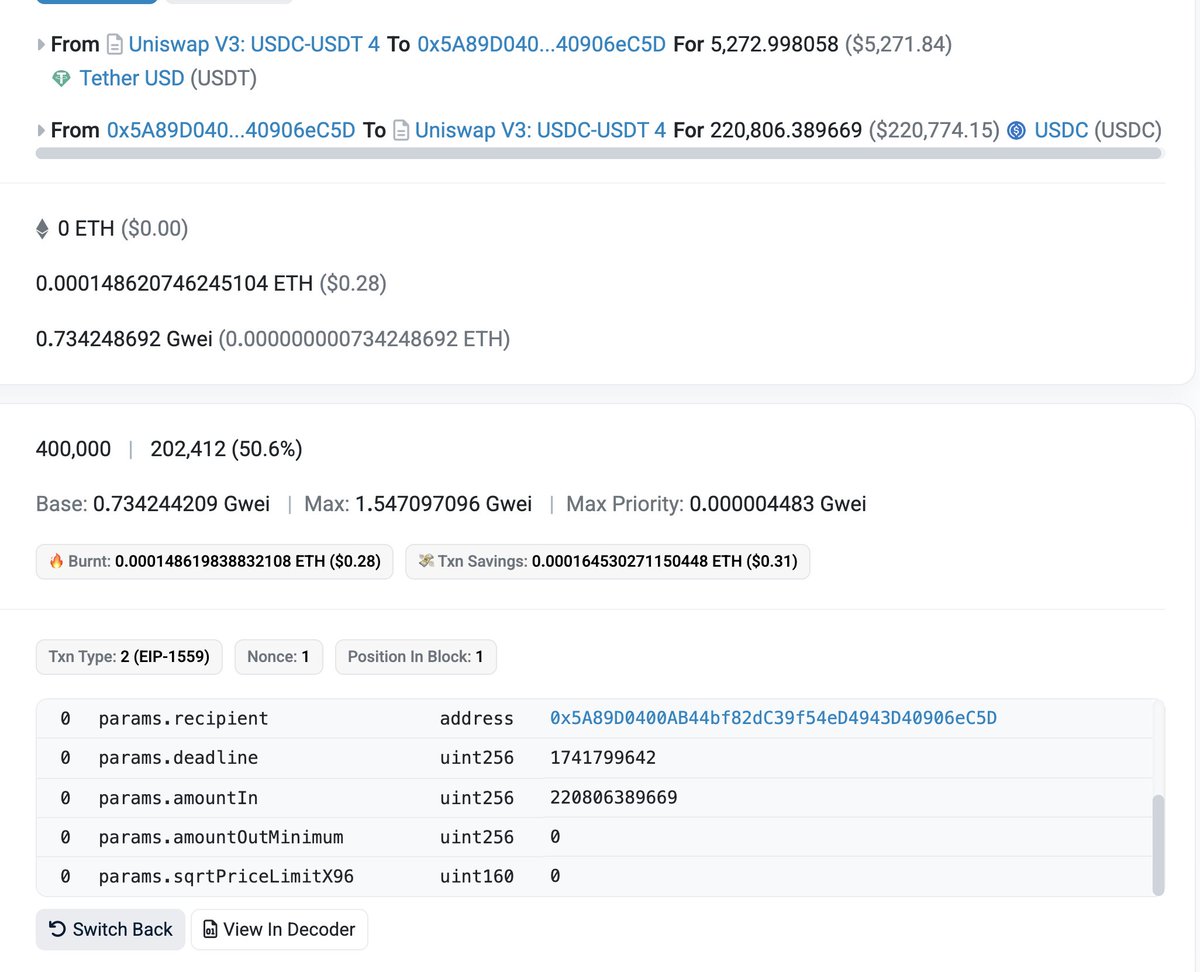Click the token transfers horizontal scrollbar
This screenshot has height=972, width=1200.
pyautogui.click(x=598, y=154)
